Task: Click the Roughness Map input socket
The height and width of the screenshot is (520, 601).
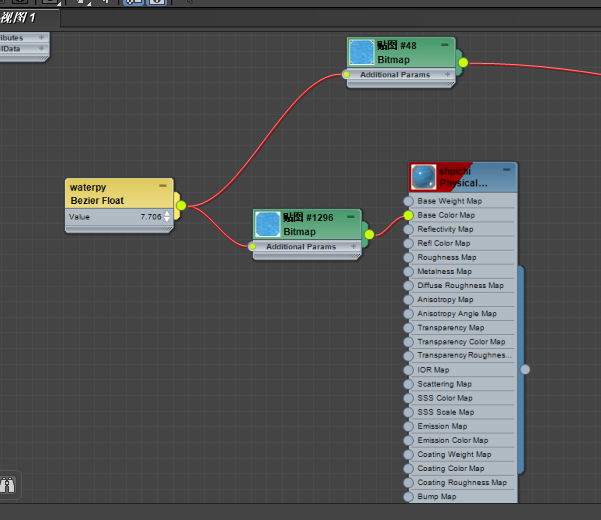Action: click(x=409, y=258)
